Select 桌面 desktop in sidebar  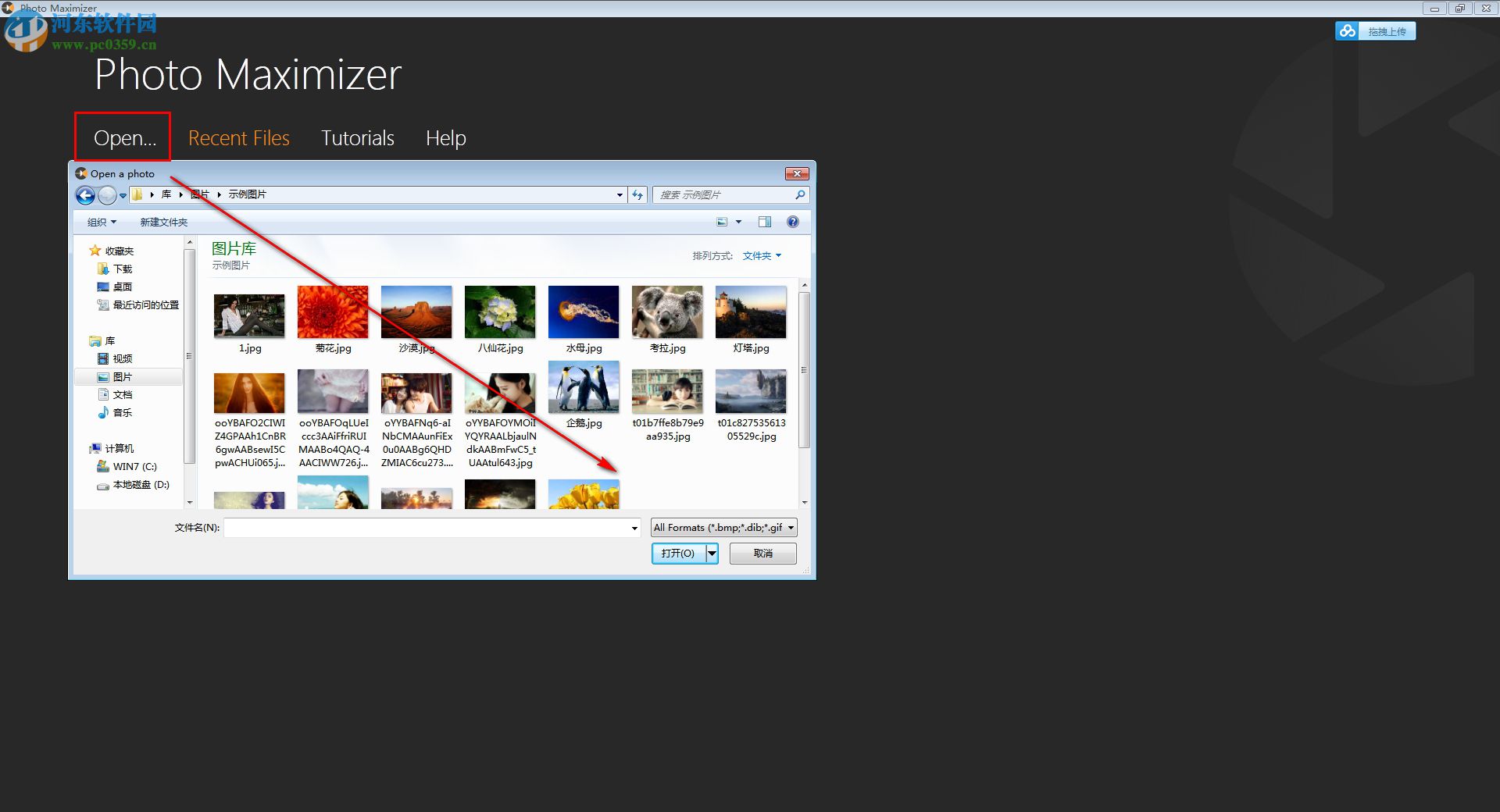[x=115, y=287]
